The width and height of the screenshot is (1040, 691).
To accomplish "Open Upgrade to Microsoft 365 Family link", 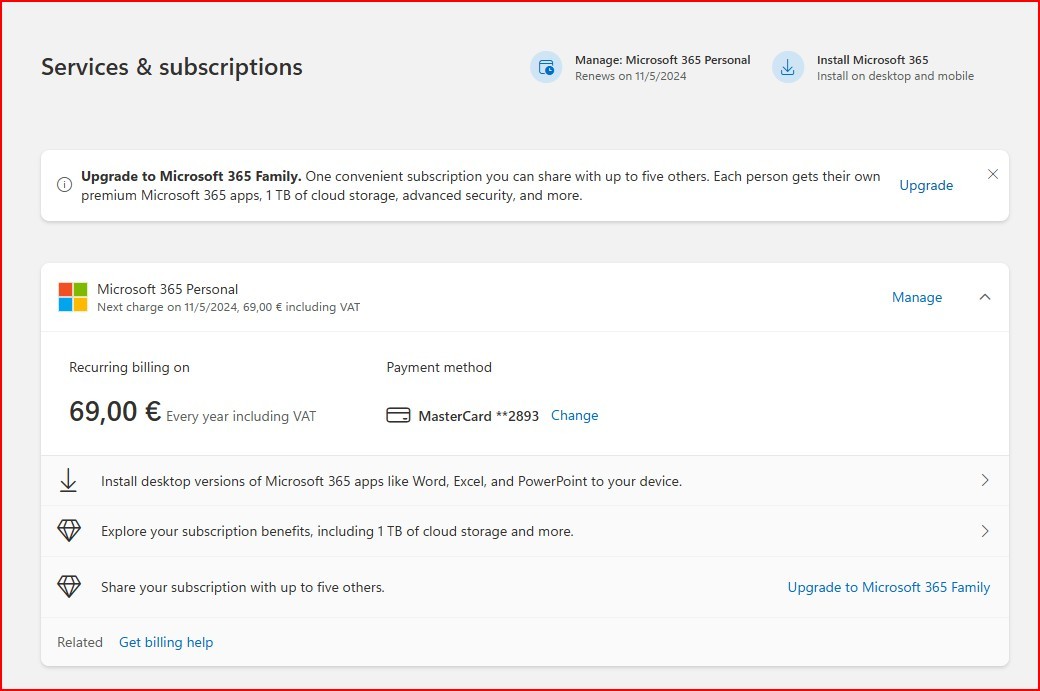I will pyautogui.click(x=888, y=587).
